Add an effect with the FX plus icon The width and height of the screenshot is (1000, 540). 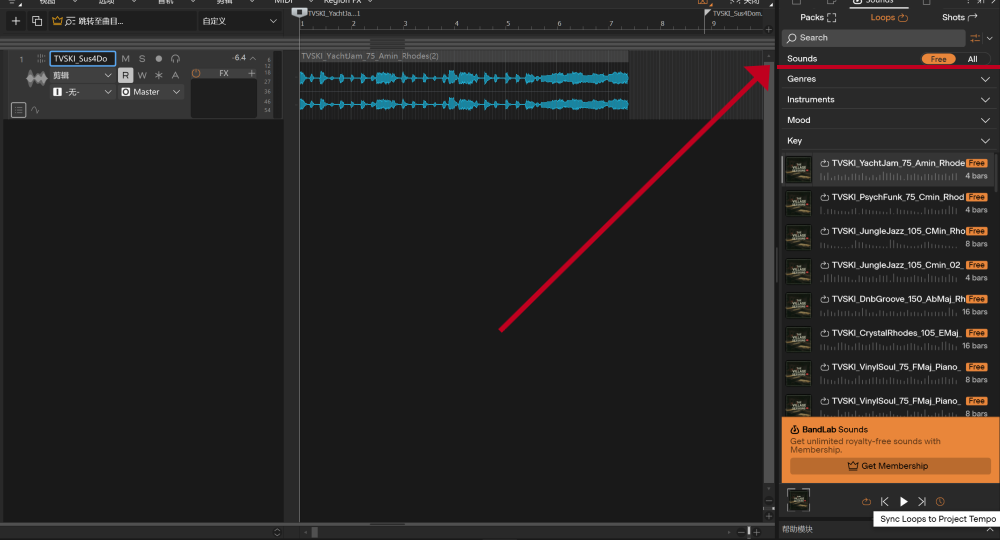click(x=252, y=74)
